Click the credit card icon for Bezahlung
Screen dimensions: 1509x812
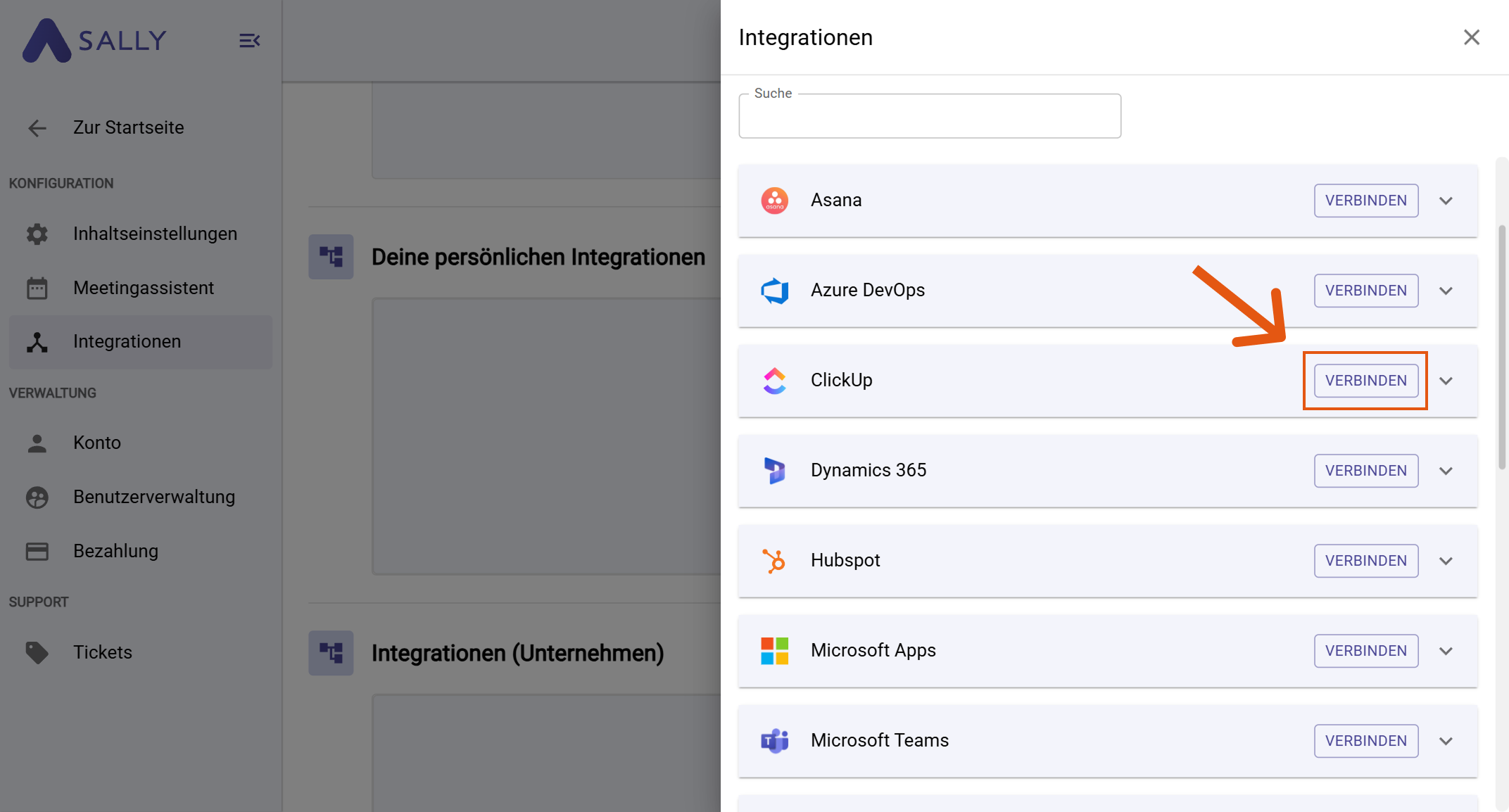tap(37, 552)
